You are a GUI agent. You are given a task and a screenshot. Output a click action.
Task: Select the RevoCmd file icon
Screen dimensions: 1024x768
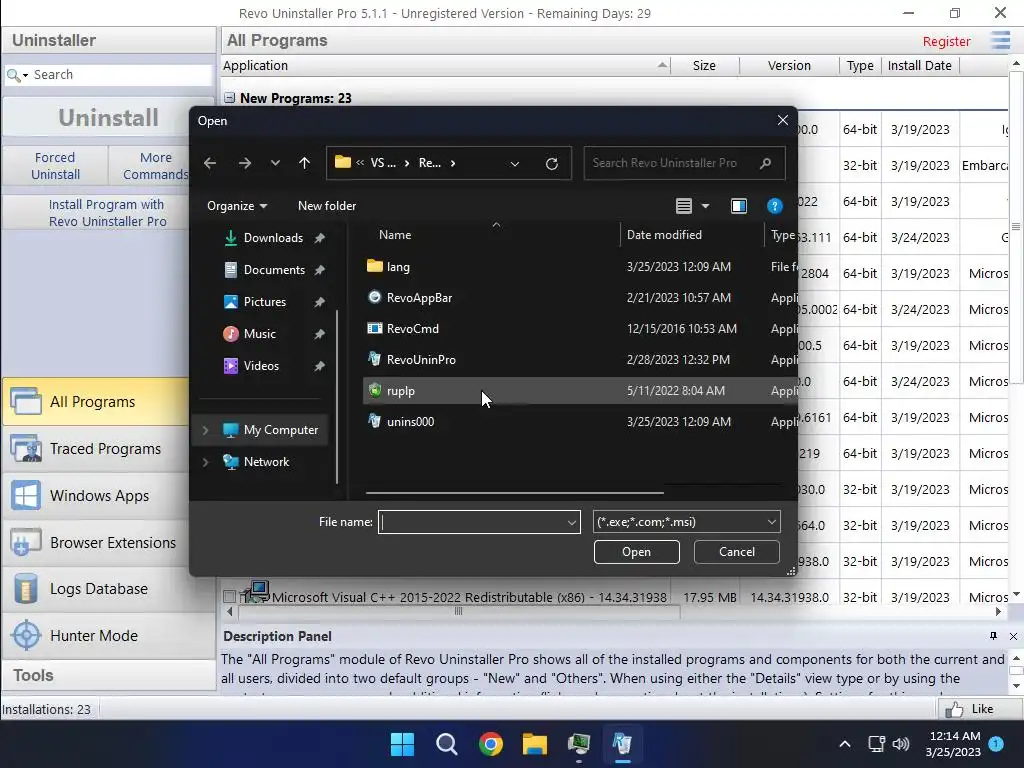point(375,328)
